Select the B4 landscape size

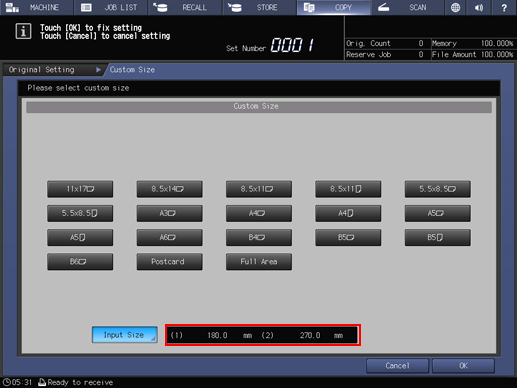pyautogui.click(x=259, y=237)
